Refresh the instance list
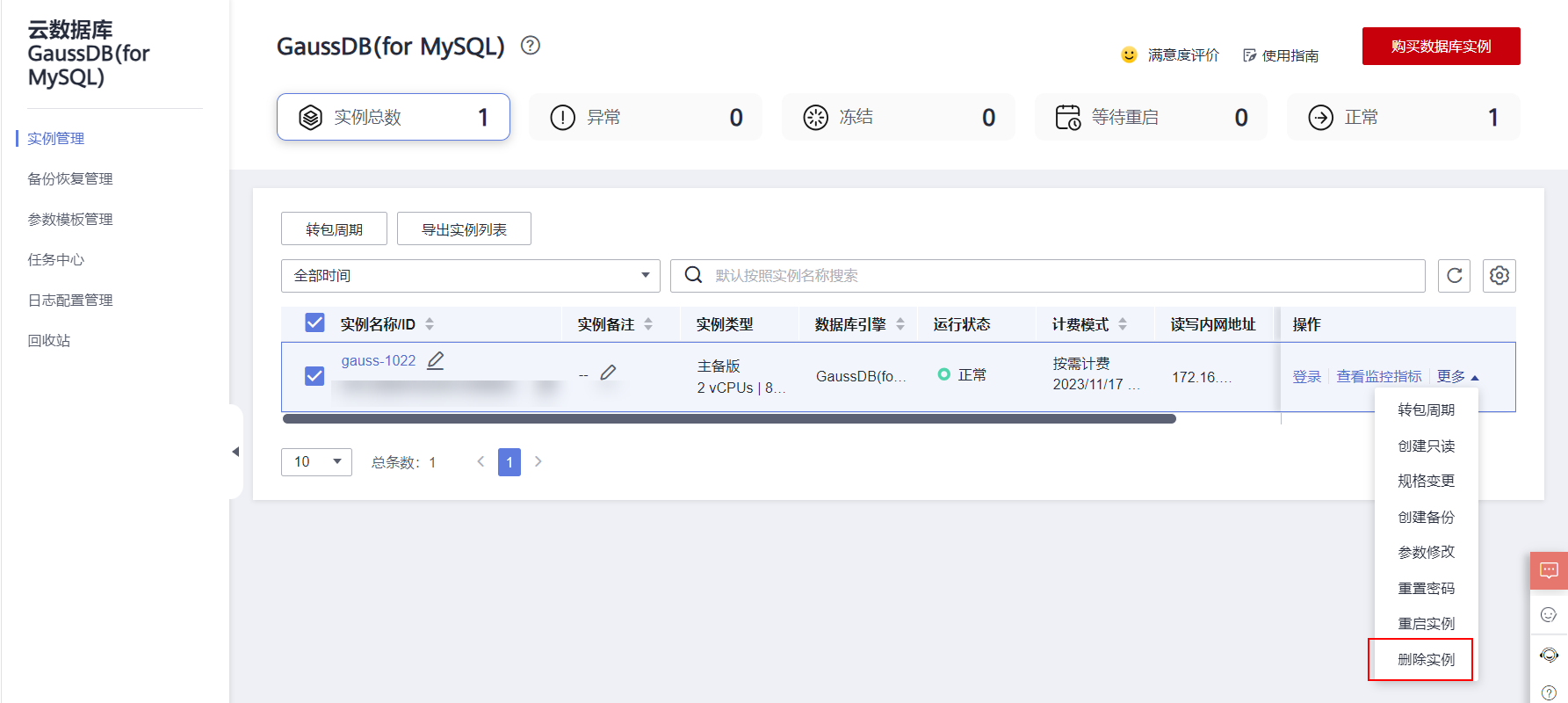The image size is (1568, 703). pyautogui.click(x=1454, y=276)
